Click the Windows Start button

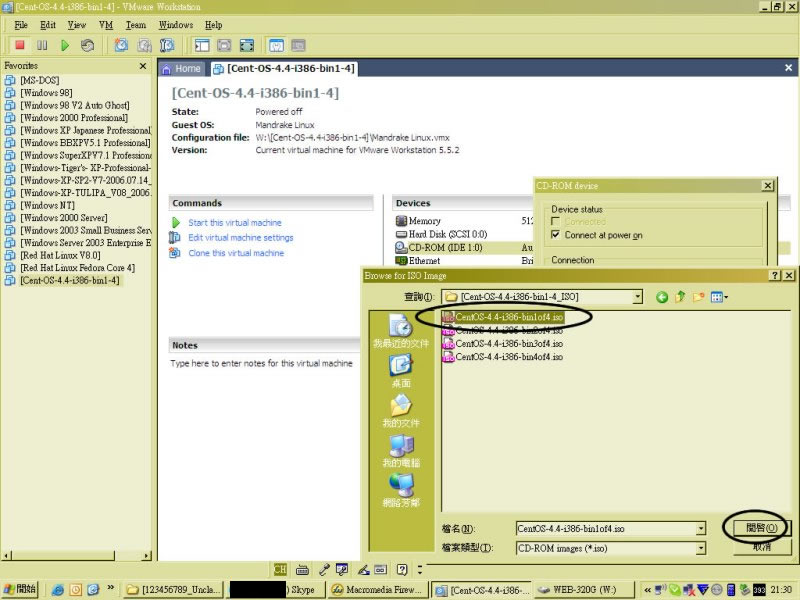[x=20, y=589]
